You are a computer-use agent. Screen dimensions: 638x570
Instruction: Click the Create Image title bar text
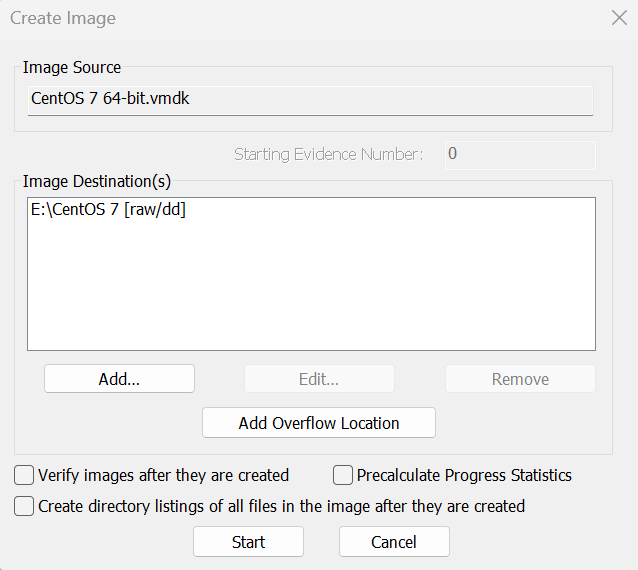[63, 18]
